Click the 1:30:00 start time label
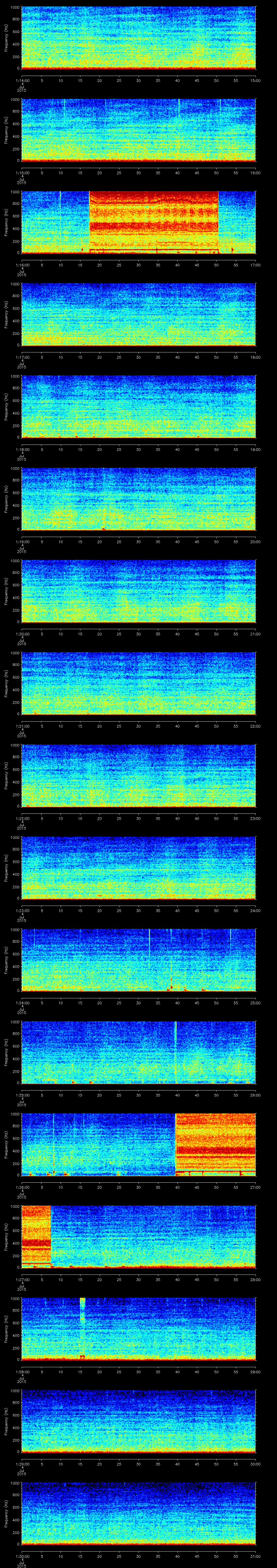The width and height of the screenshot is (277, 1568). (x=22, y=1556)
